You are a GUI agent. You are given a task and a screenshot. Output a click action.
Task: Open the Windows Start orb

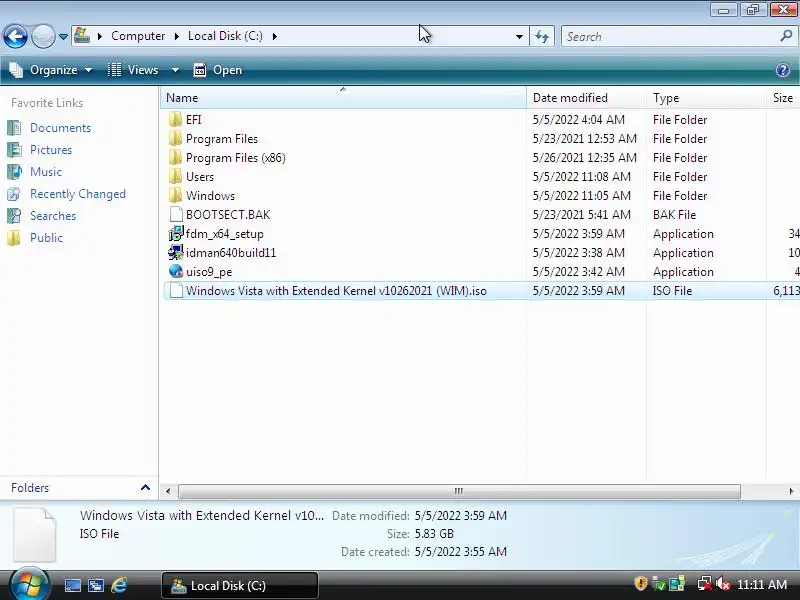click(29, 585)
